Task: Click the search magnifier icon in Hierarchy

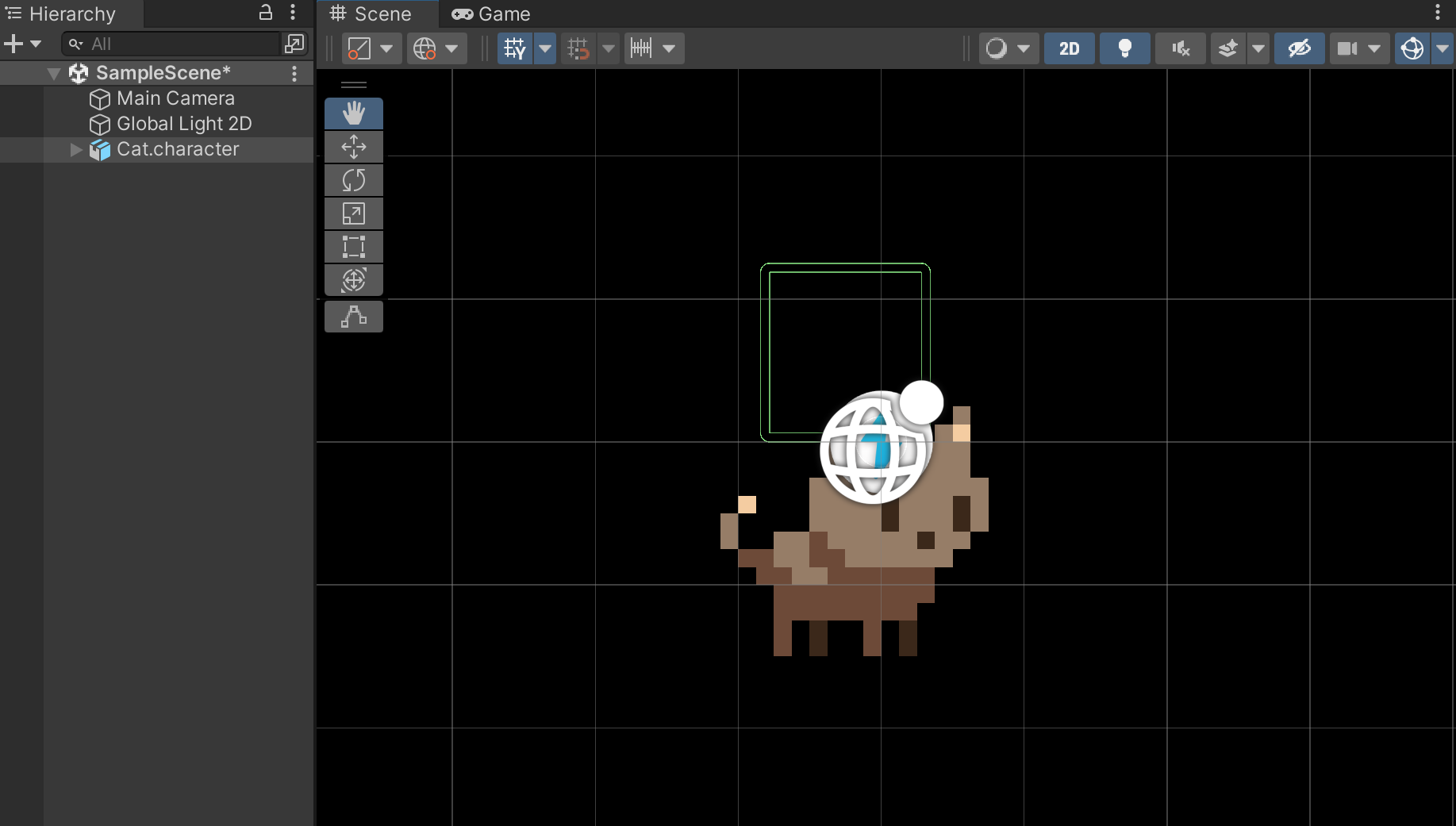Action: coord(76,44)
